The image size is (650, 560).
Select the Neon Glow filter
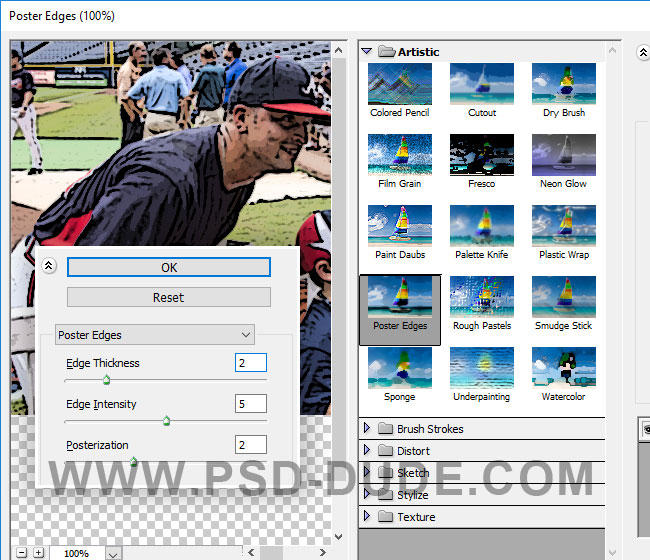564,155
